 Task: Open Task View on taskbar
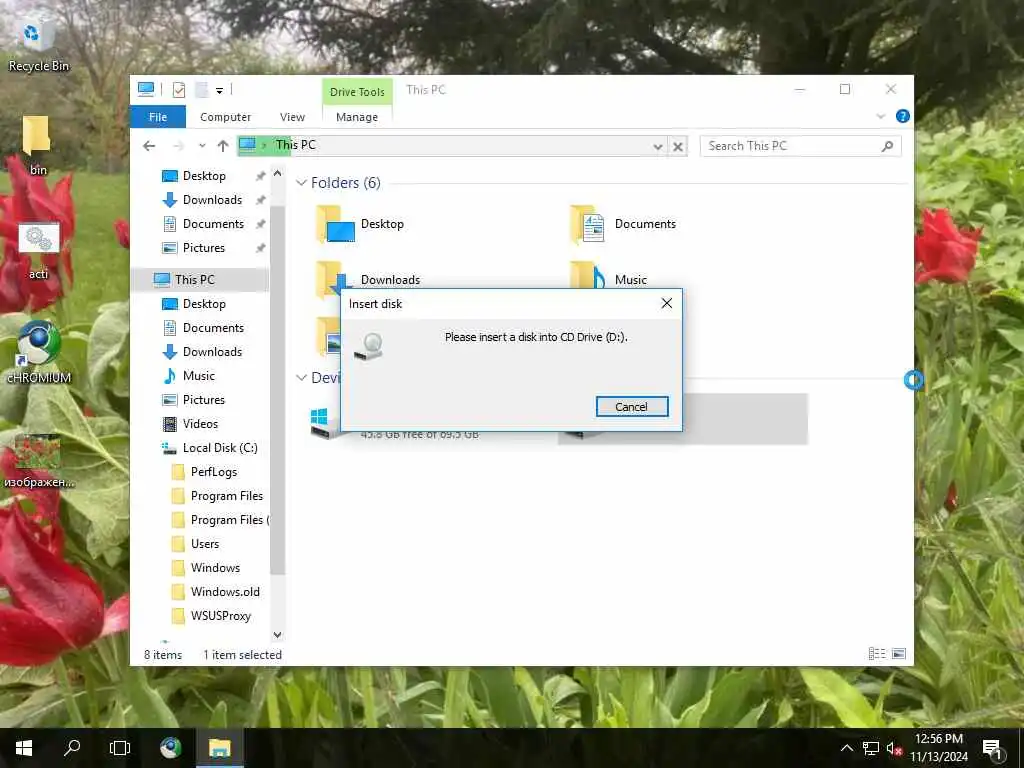point(120,748)
